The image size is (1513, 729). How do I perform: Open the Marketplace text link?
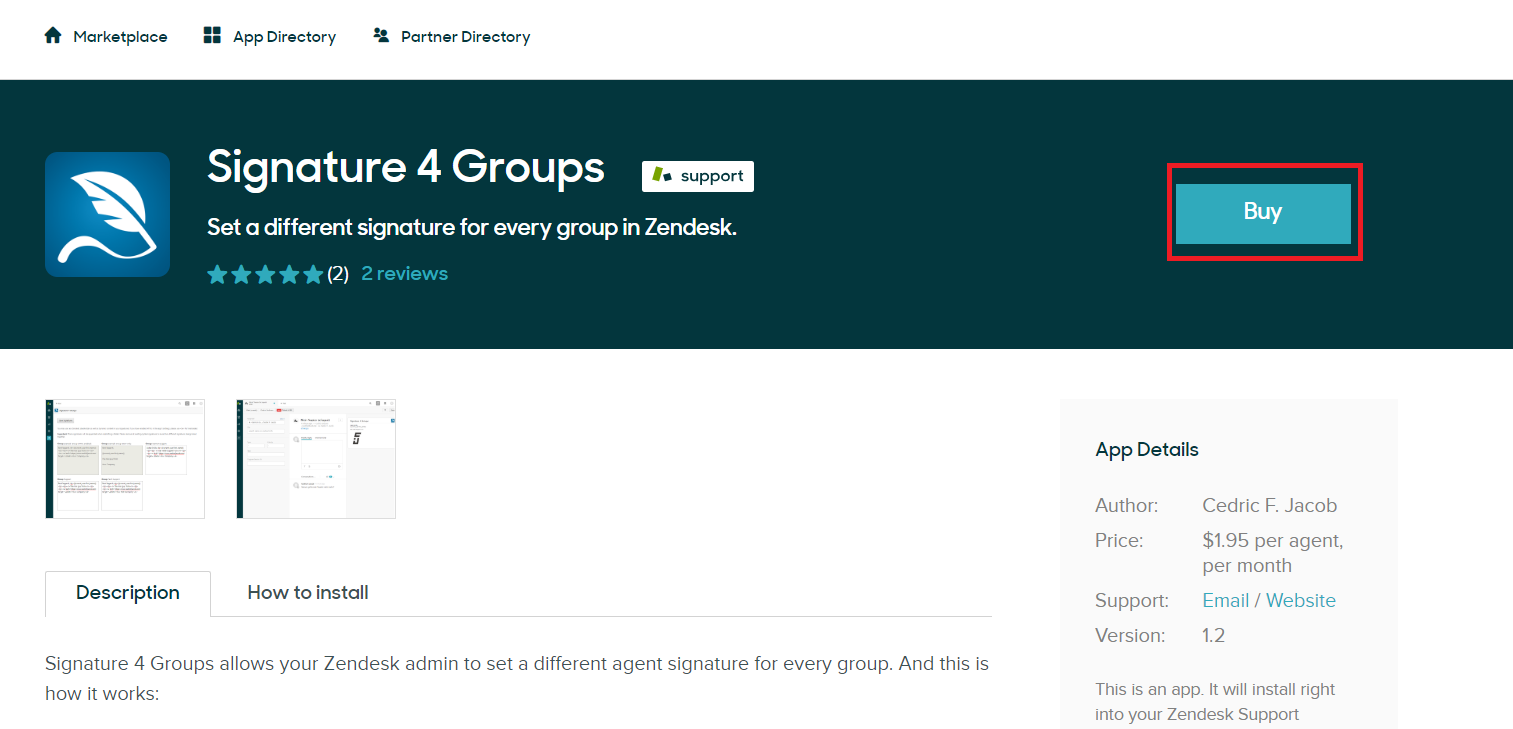point(120,37)
